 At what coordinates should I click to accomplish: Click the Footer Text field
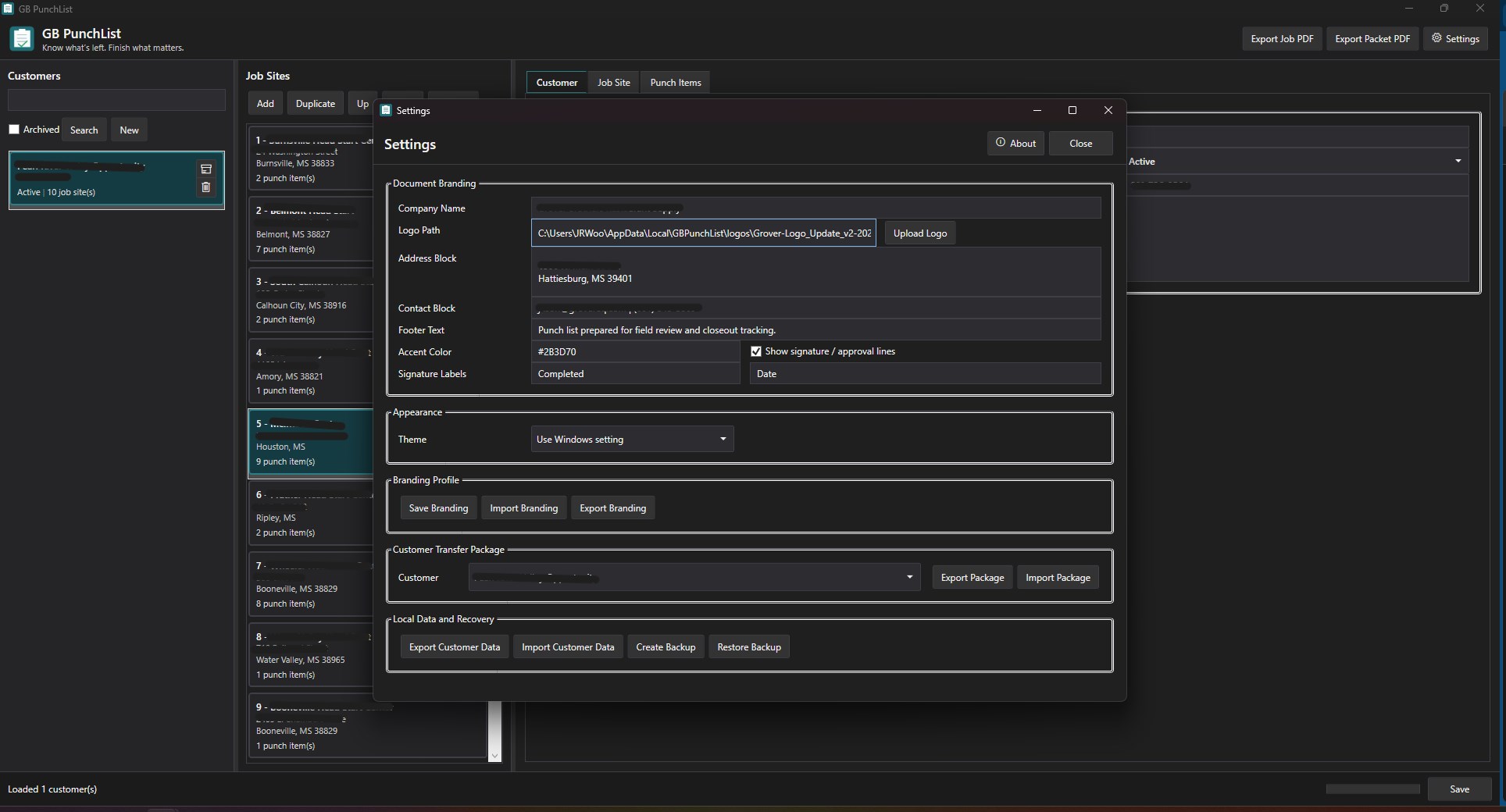coord(815,330)
